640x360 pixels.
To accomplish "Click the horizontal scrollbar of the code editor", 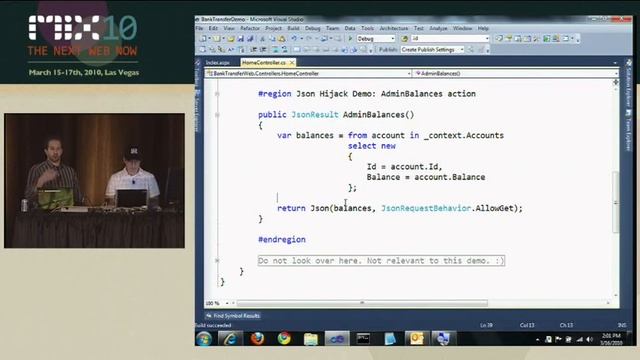I will [362, 303].
